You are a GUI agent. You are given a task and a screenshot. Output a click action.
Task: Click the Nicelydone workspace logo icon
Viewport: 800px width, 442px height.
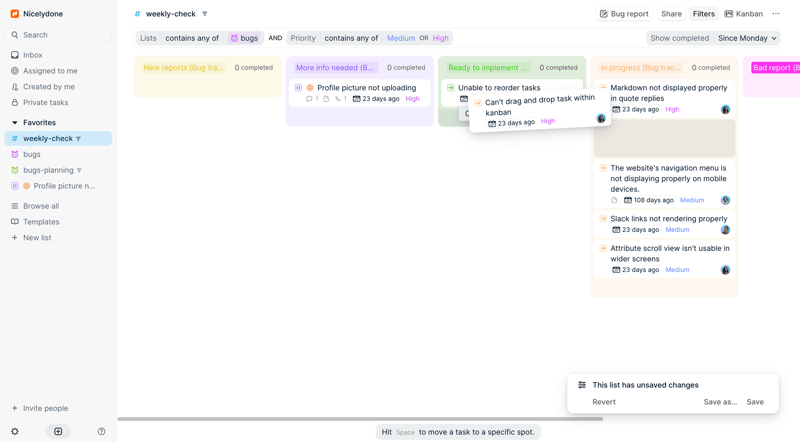pyautogui.click(x=15, y=14)
